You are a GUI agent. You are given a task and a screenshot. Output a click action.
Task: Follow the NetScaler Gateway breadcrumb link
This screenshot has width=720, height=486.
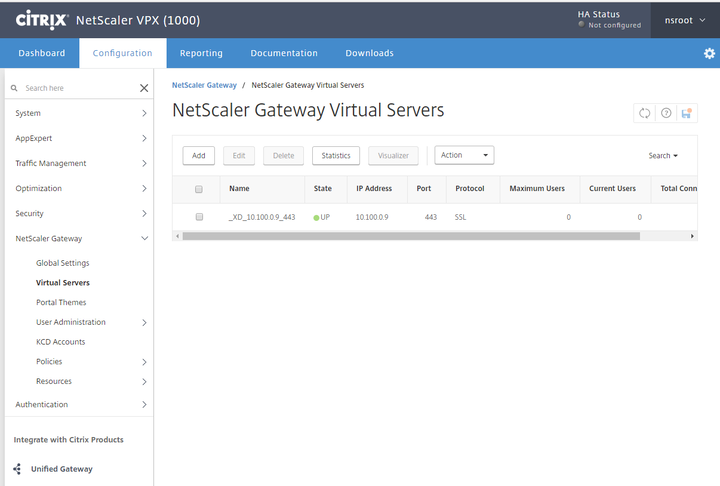click(204, 85)
